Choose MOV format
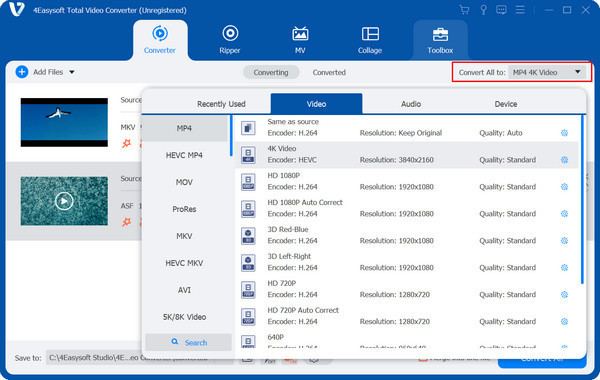Viewport: 600px width, 380px height. click(x=184, y=182)
